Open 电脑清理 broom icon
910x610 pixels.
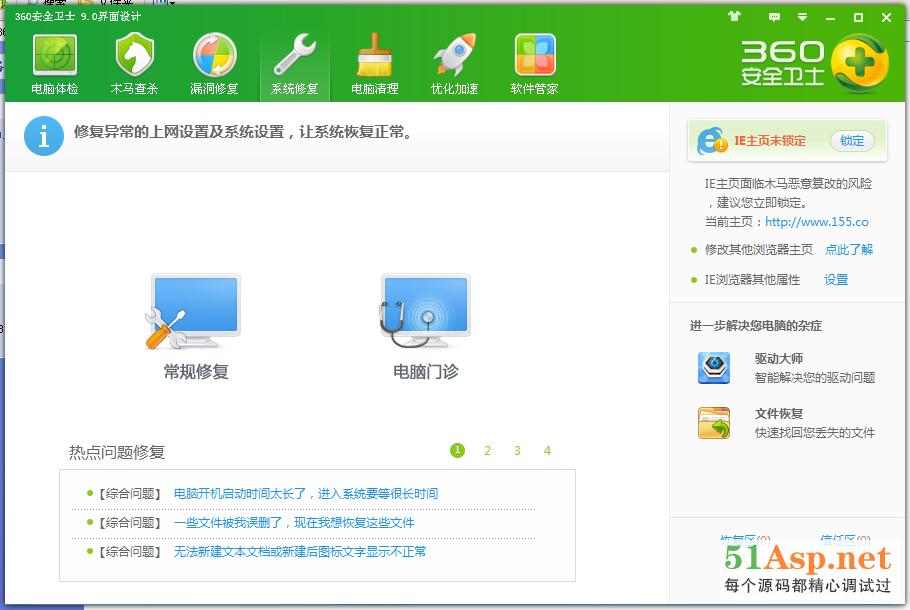click(374, 55)
